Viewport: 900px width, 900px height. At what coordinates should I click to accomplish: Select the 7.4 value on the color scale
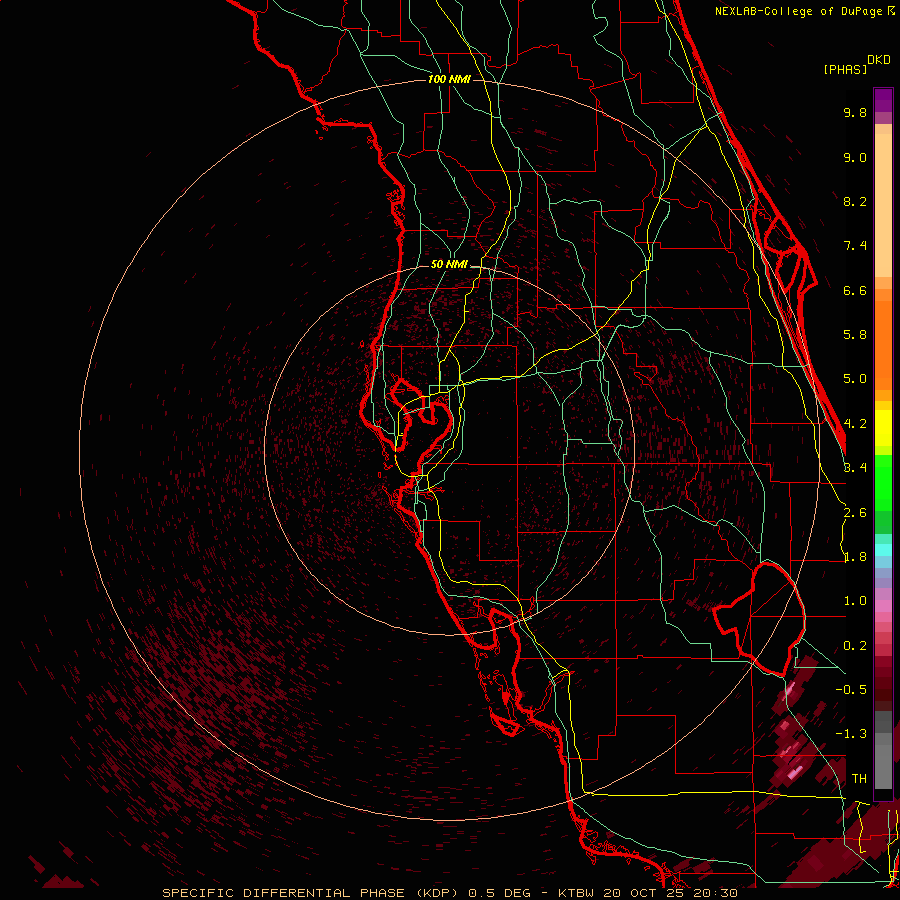pyautogui.click(x=855, y=246)
